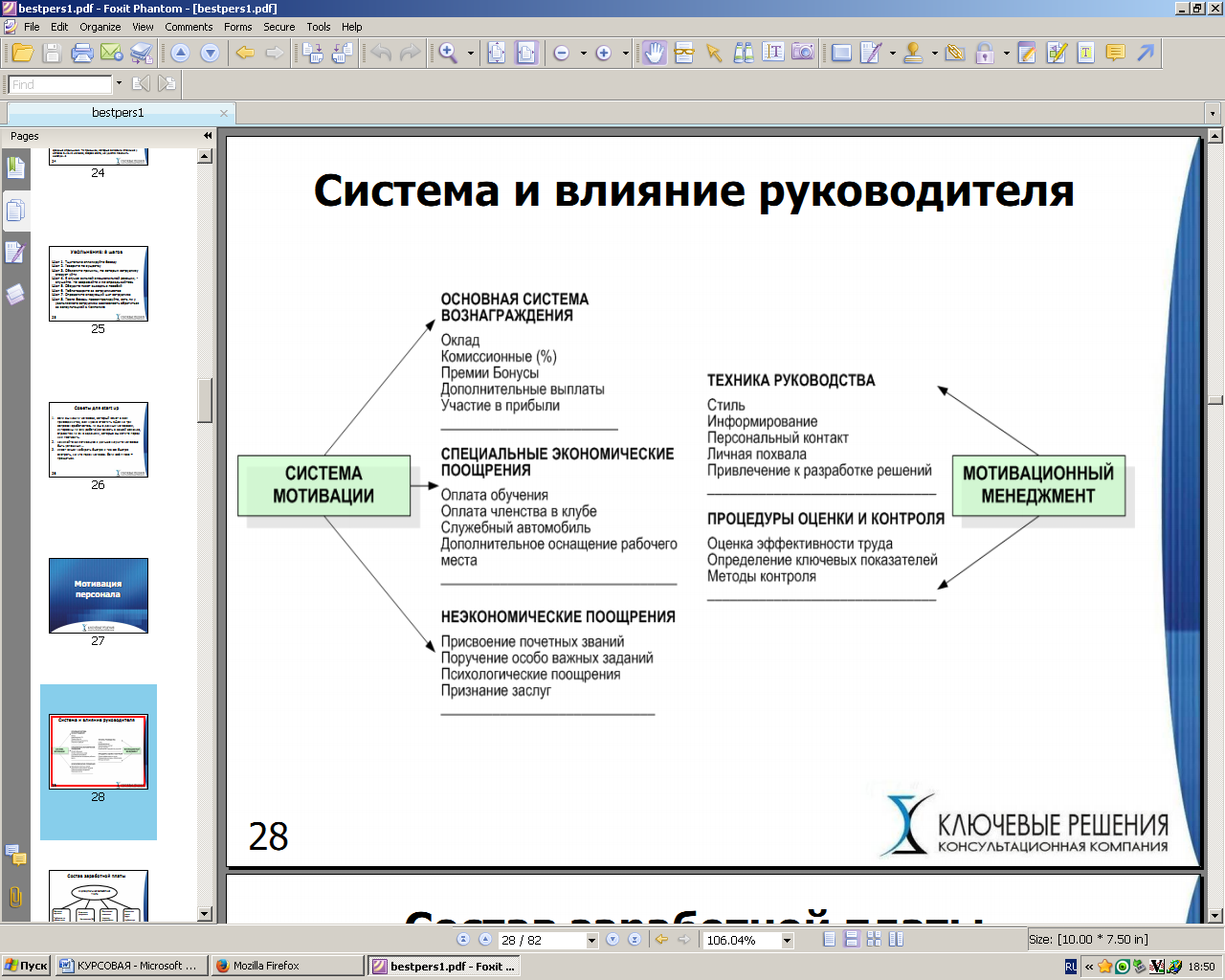Open search with the binoculars icon

click(x=744, y=54)
